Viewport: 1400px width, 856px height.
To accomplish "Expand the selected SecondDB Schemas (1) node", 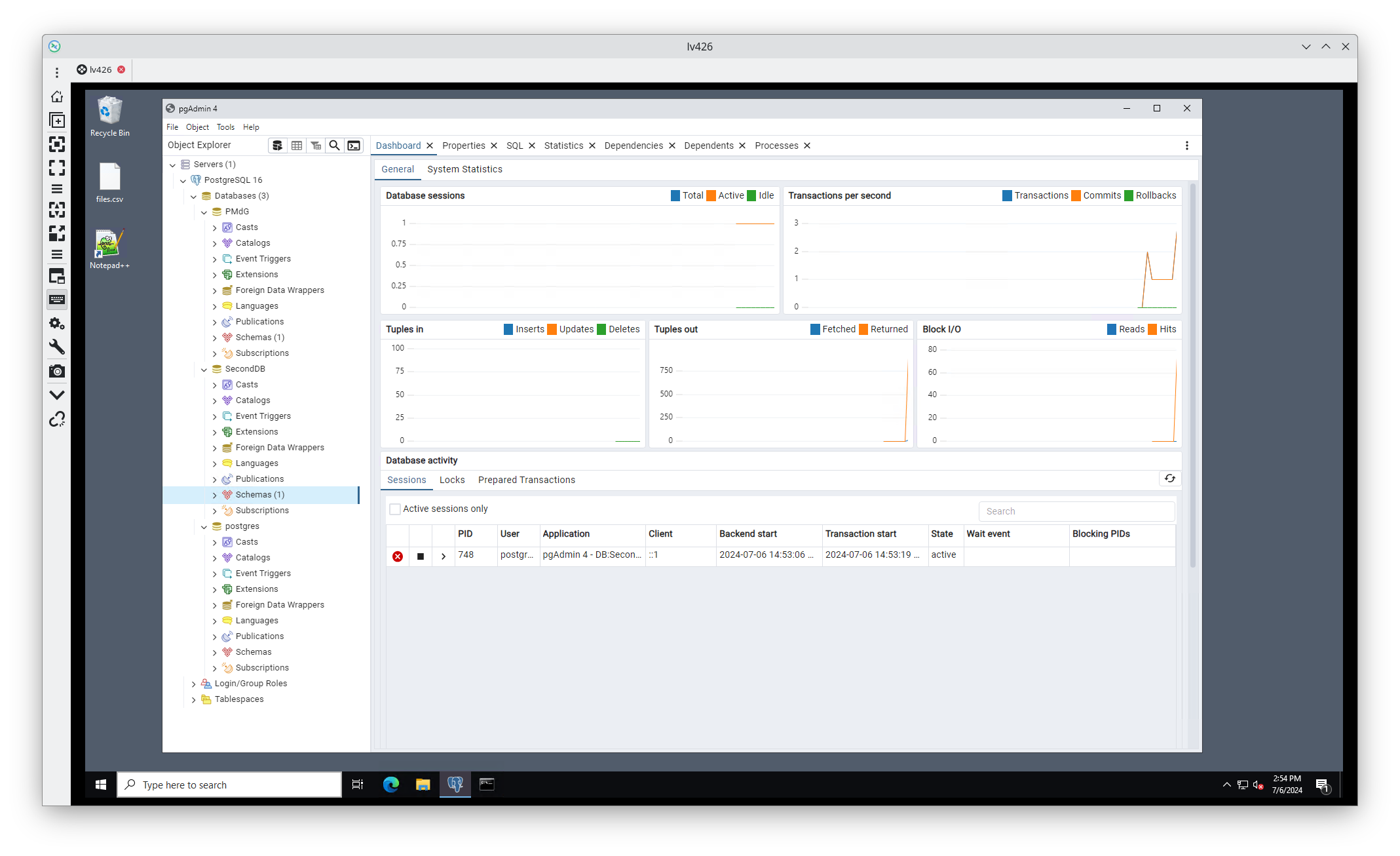I will (x=214, y=495).
